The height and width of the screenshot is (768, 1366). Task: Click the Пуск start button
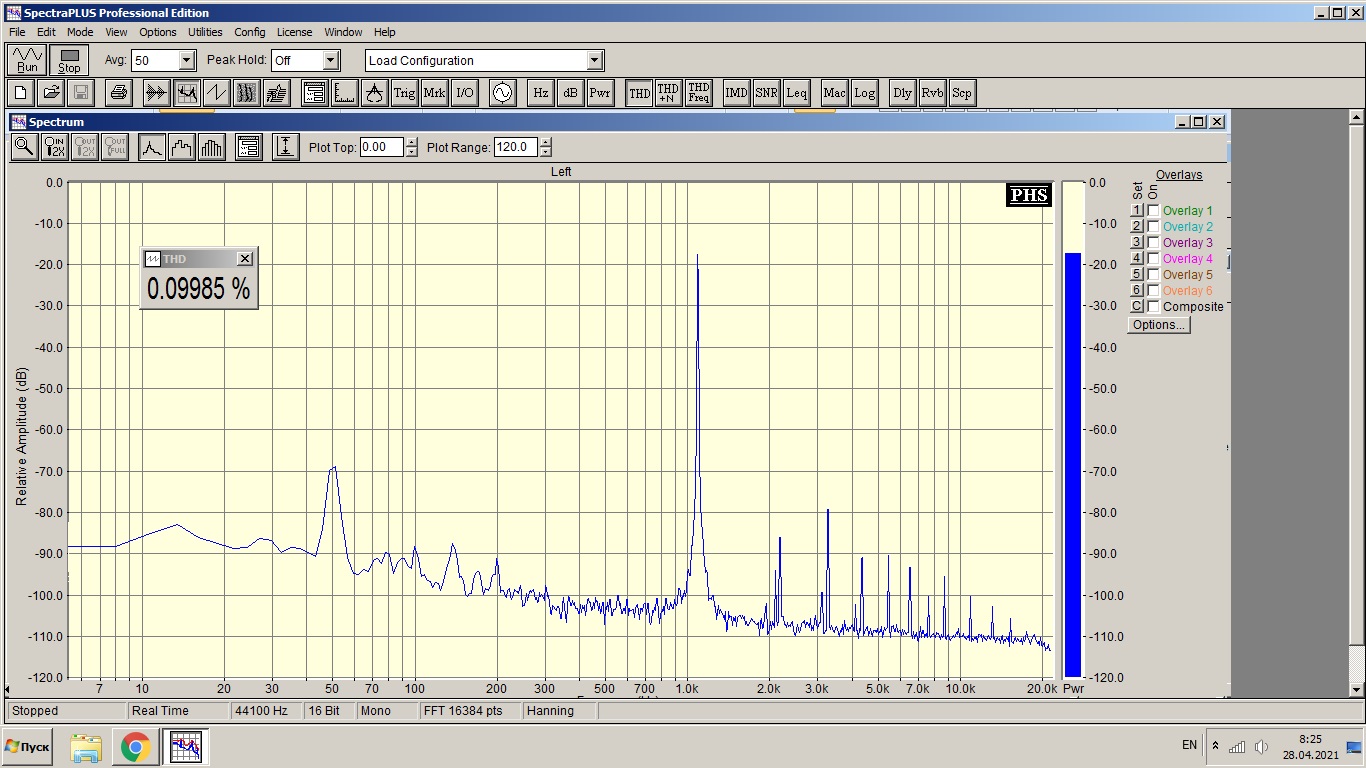tap(27, 746)
